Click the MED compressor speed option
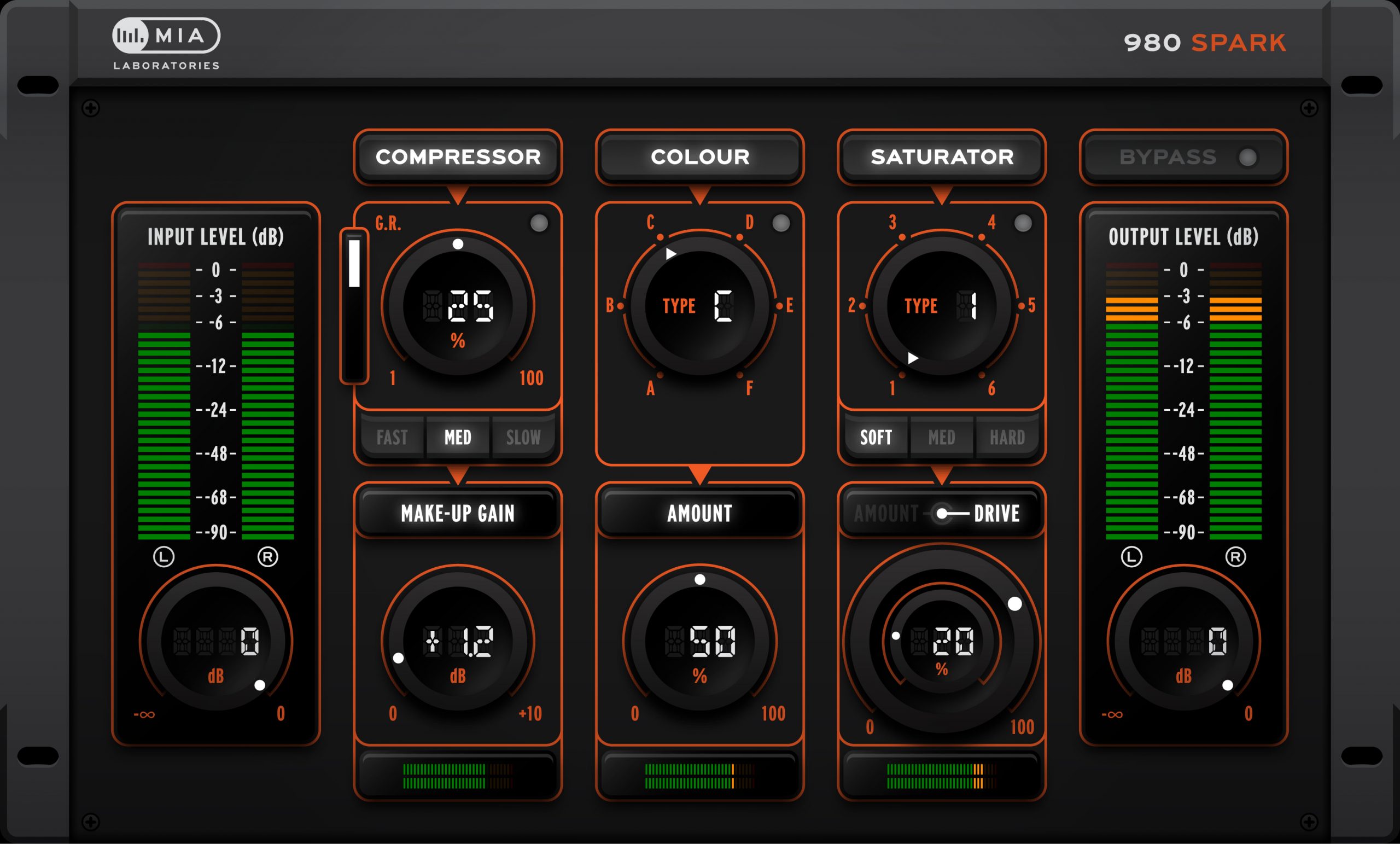 point(457,438)
